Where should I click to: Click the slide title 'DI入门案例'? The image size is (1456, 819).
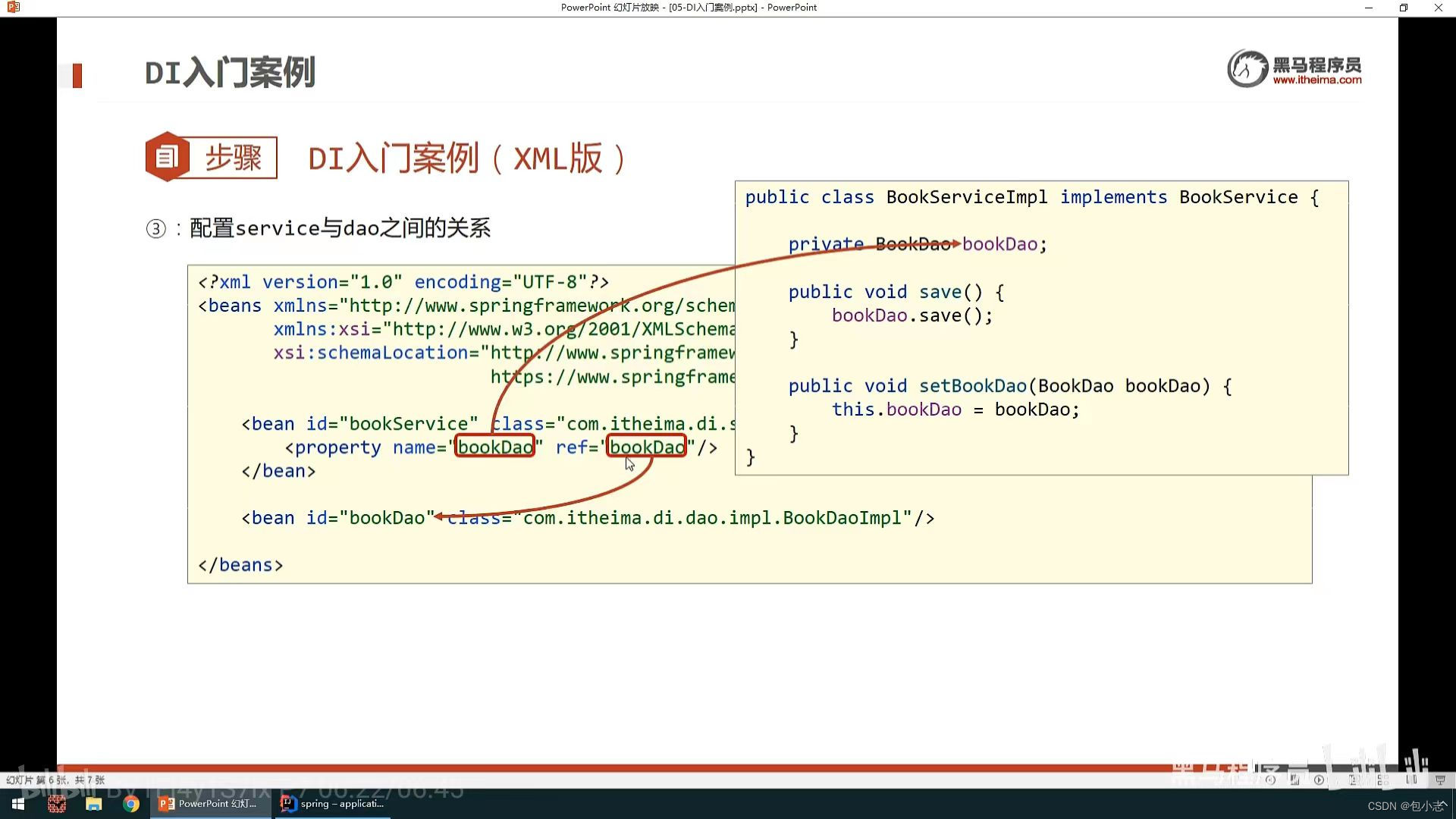pyautogui.click(x=230, y=73)
